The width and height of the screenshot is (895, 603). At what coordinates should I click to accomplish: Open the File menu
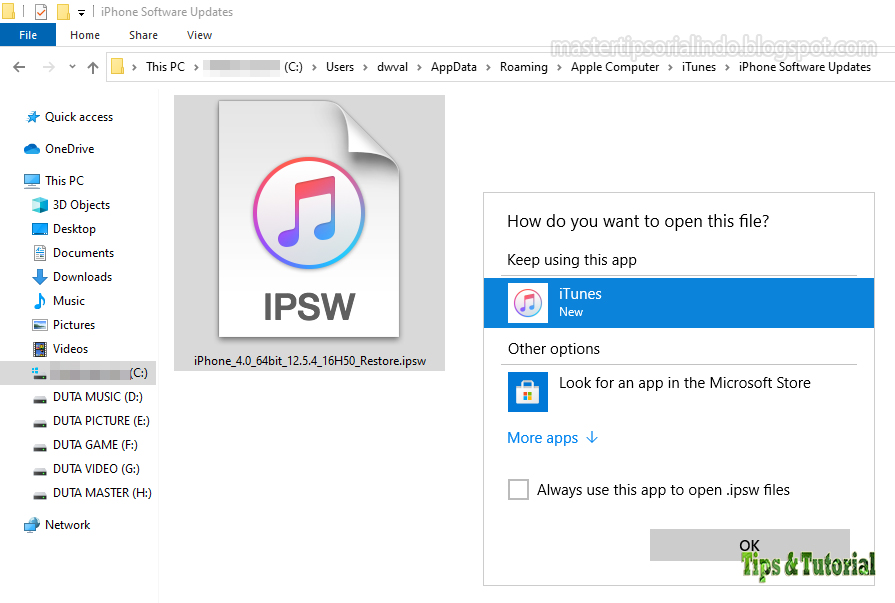(x=28, y=34)
